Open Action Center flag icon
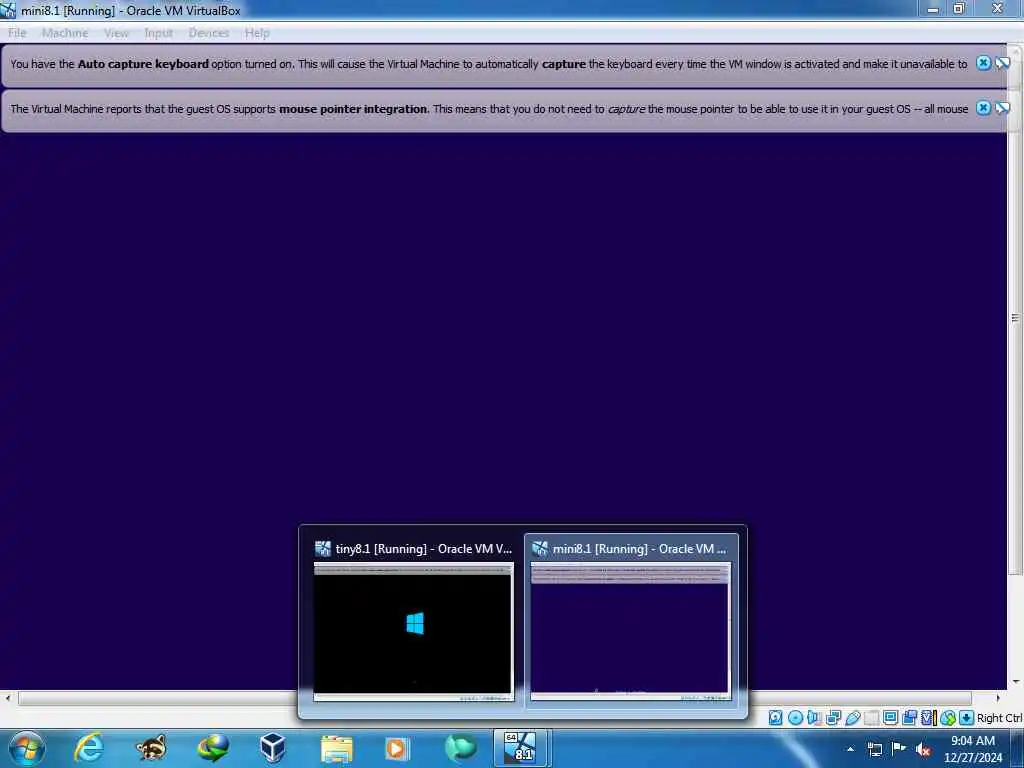This screenshot has height=768, width=1024. 899,749
